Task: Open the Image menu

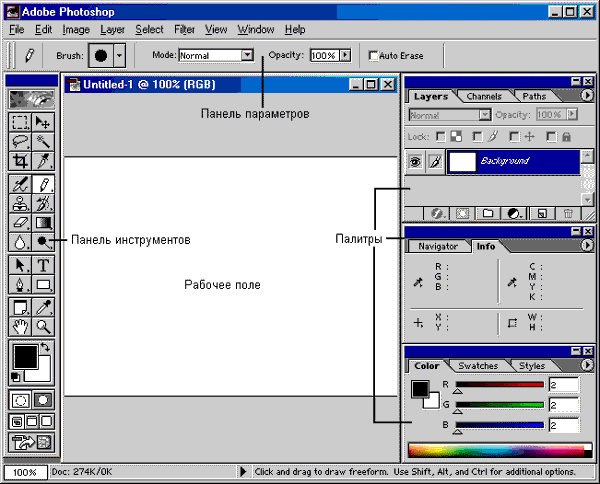Action: tap(76, 29)
